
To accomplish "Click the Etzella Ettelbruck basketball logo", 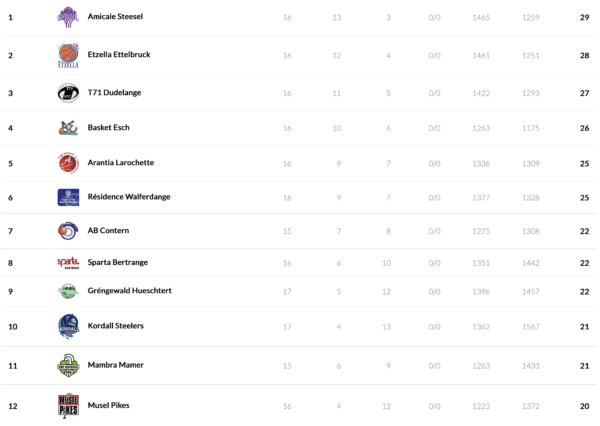I will click(x=68, y=55).
